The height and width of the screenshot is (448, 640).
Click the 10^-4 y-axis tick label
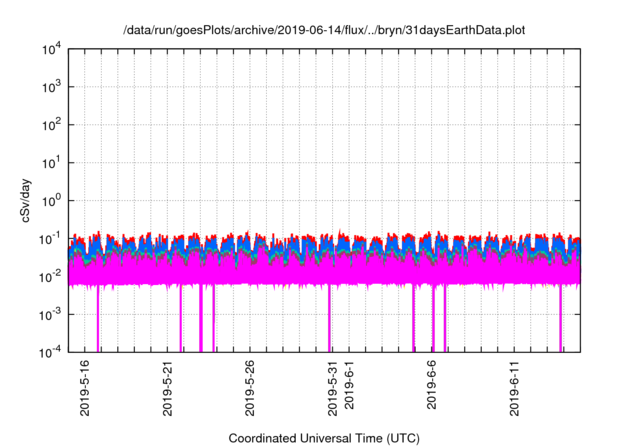coord(50,352)
